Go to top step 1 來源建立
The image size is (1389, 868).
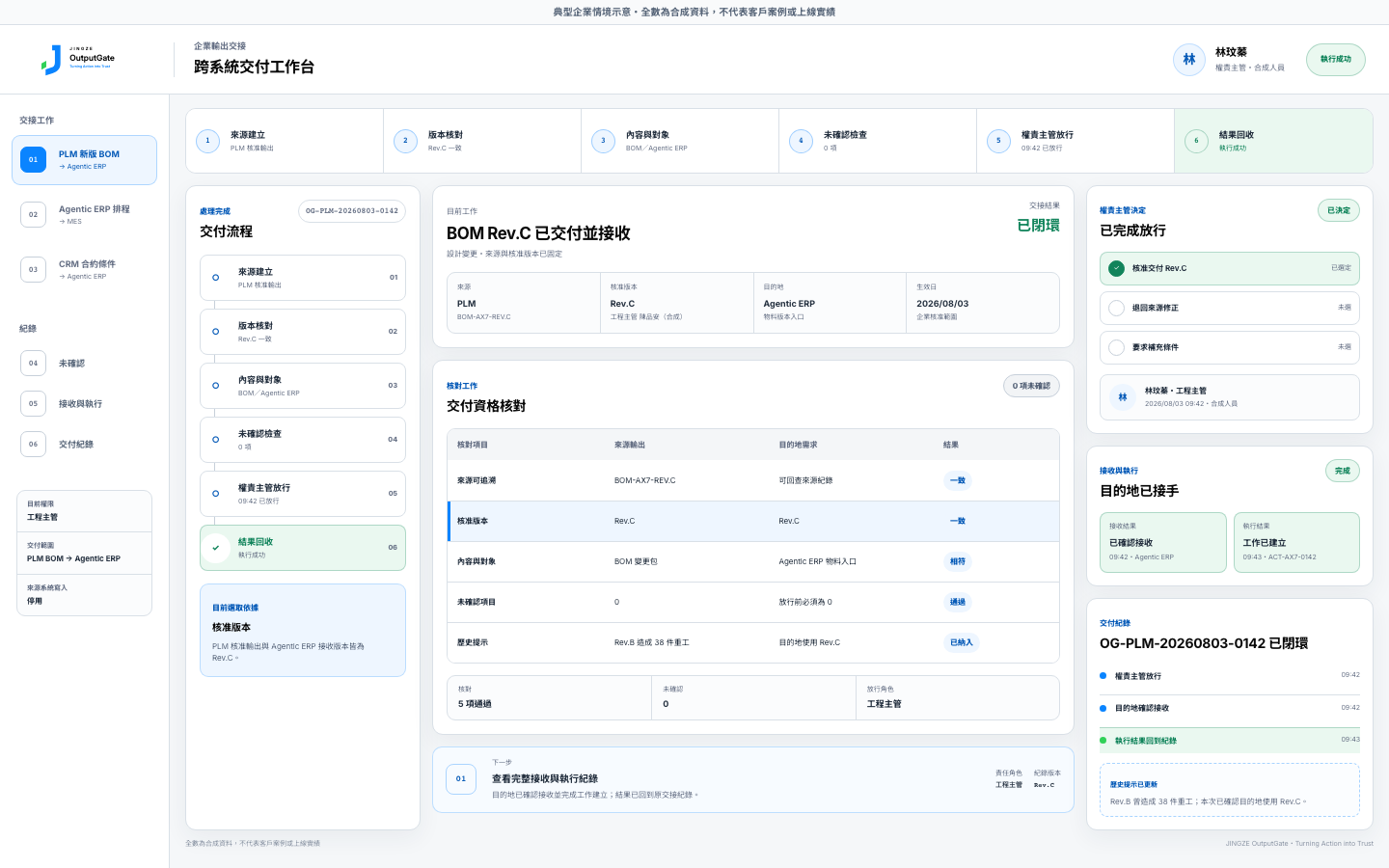click(x=285, y=141)
